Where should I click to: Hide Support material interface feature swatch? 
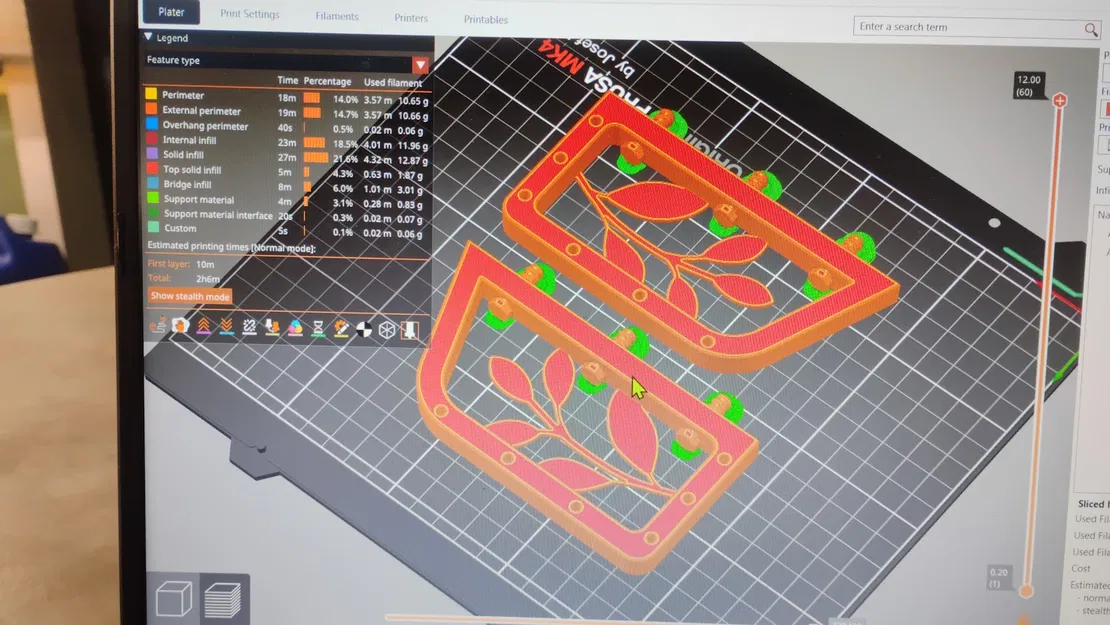click(x=153, y=213)
